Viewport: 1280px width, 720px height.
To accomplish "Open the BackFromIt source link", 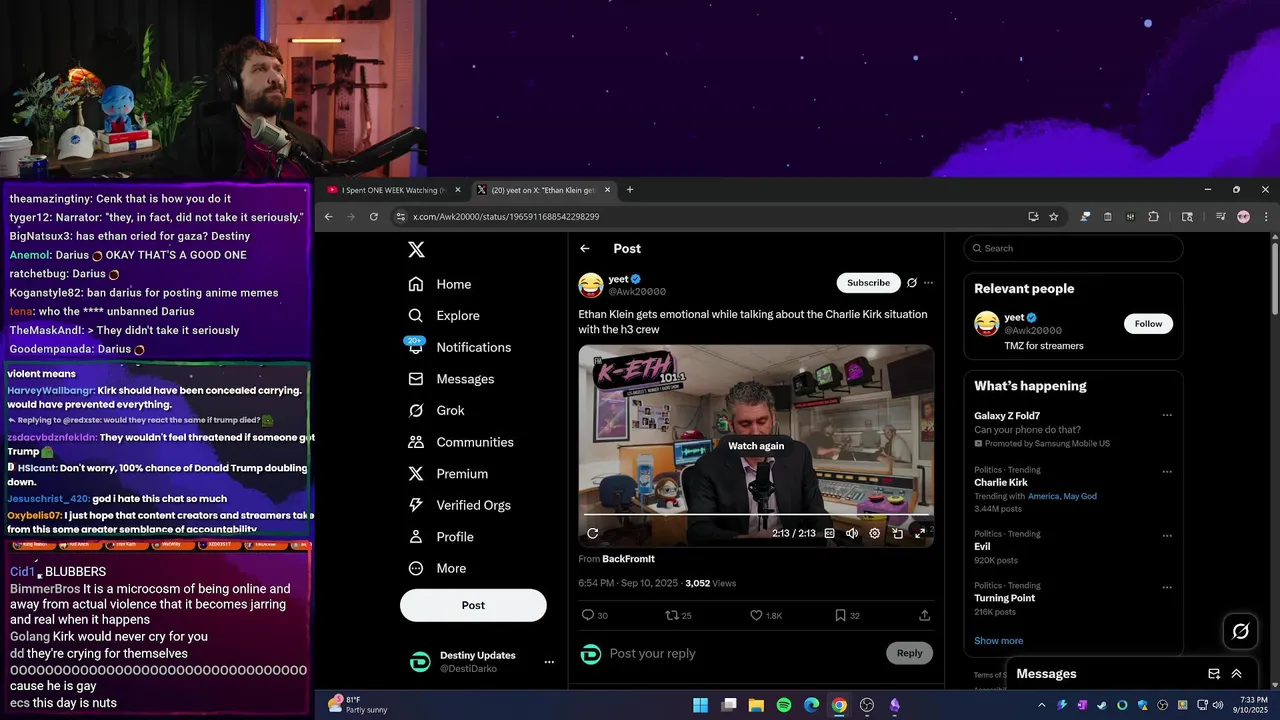I will coord(628,559).
